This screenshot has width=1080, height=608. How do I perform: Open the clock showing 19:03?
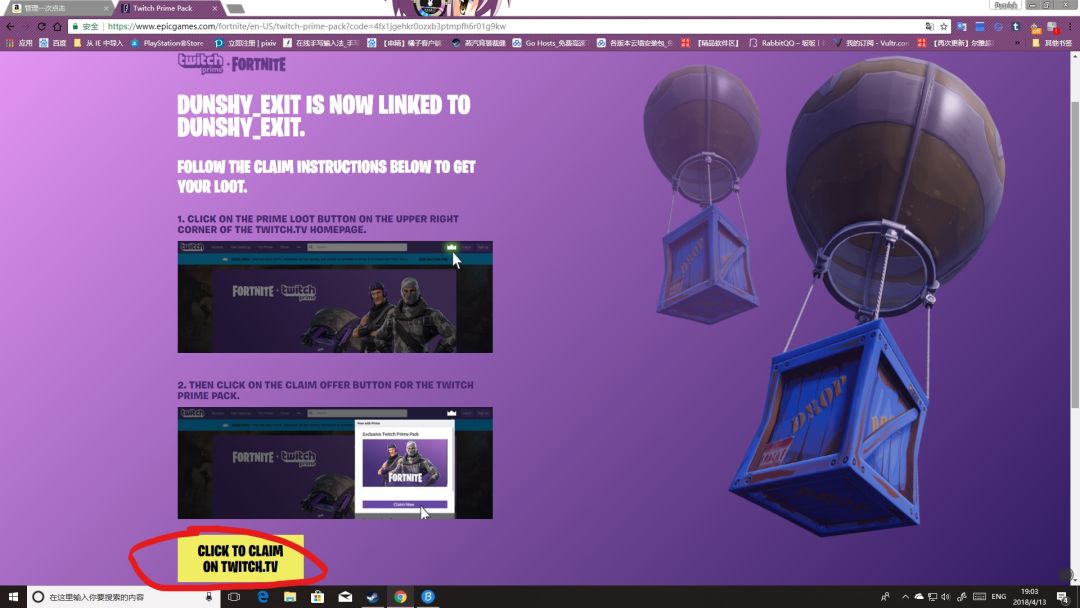coord(1029,597)
